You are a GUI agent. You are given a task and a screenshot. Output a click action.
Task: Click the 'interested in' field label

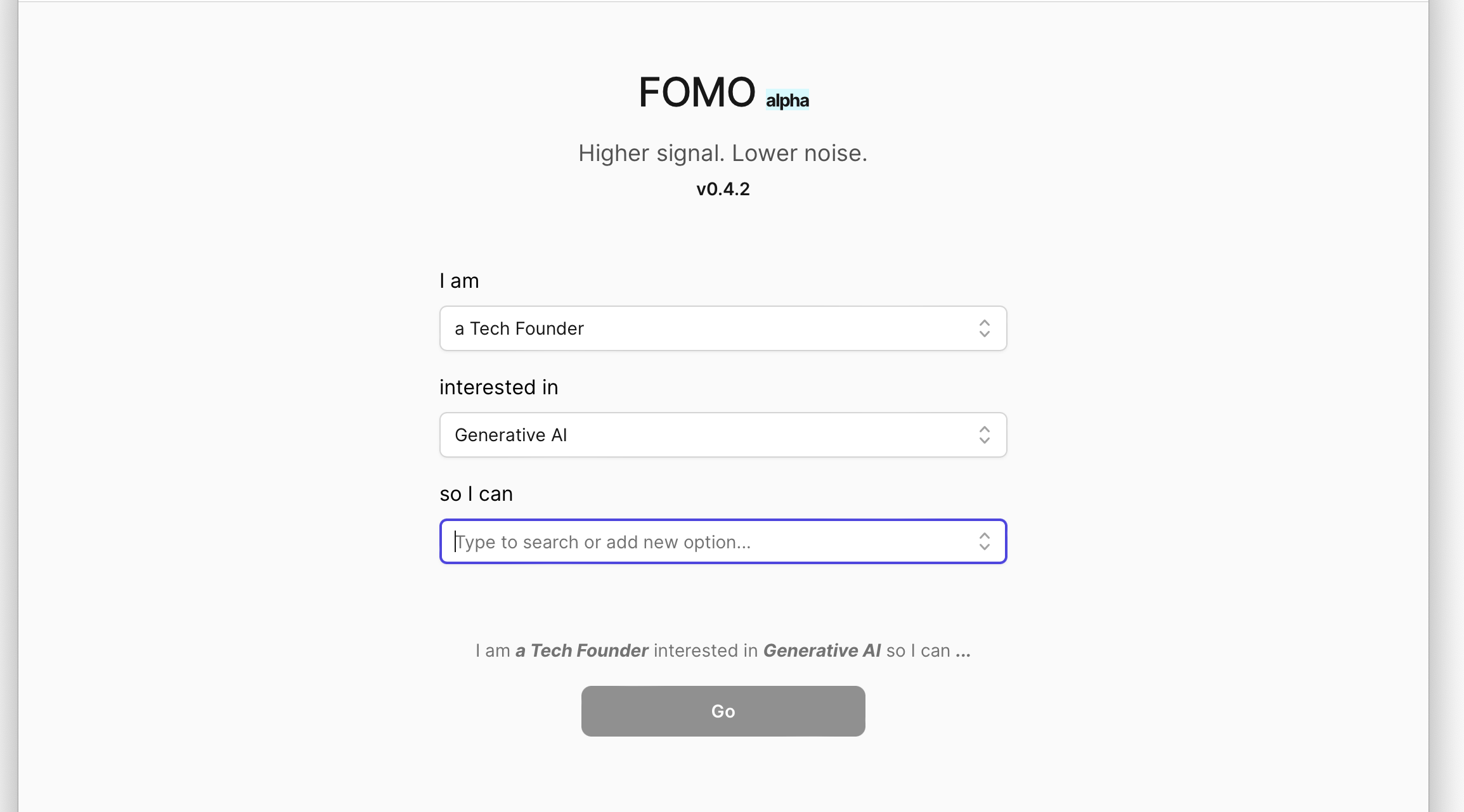[x=498, y=387]
